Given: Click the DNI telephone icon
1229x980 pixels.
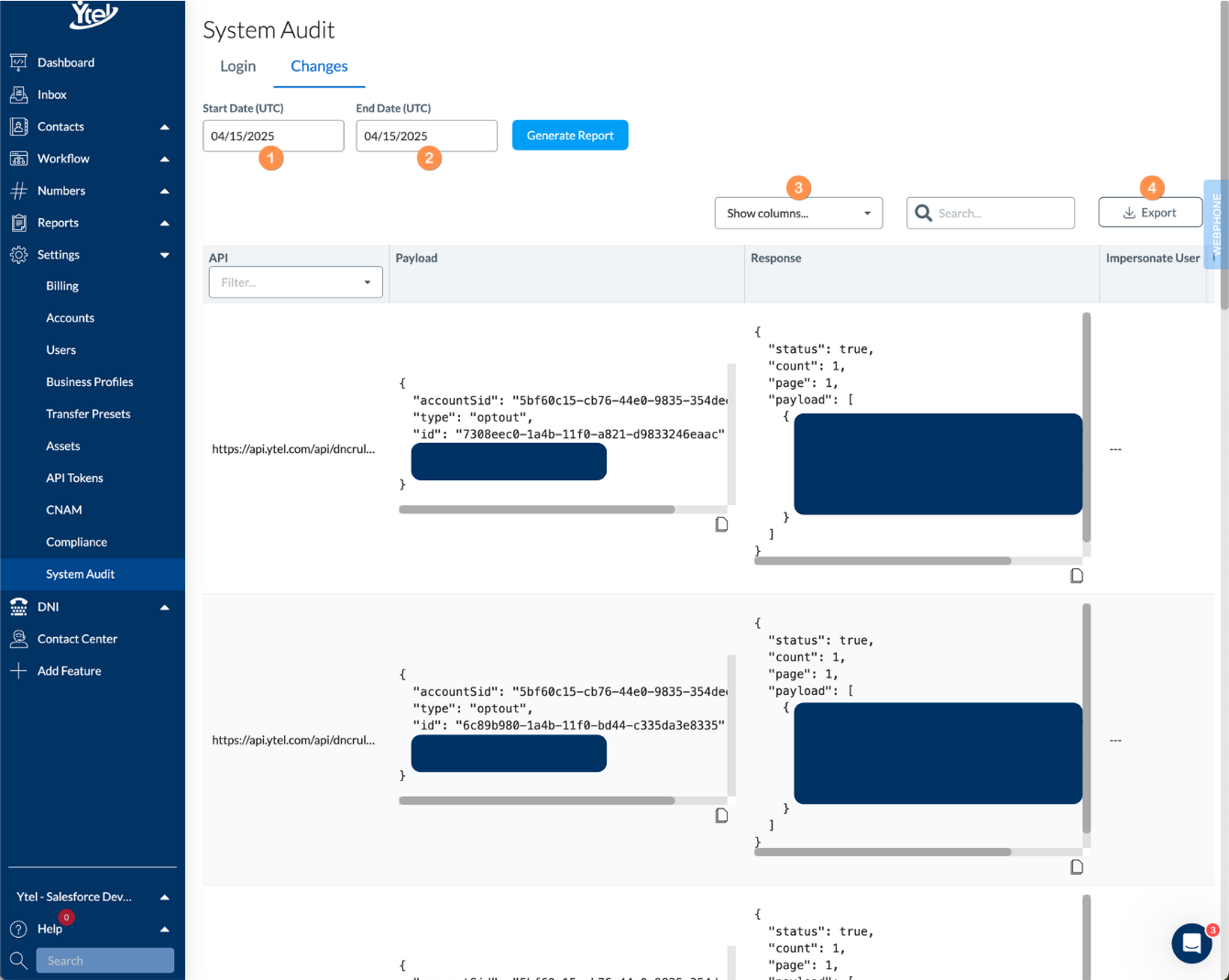Looking at the screenshot, I should coord(18,607).
